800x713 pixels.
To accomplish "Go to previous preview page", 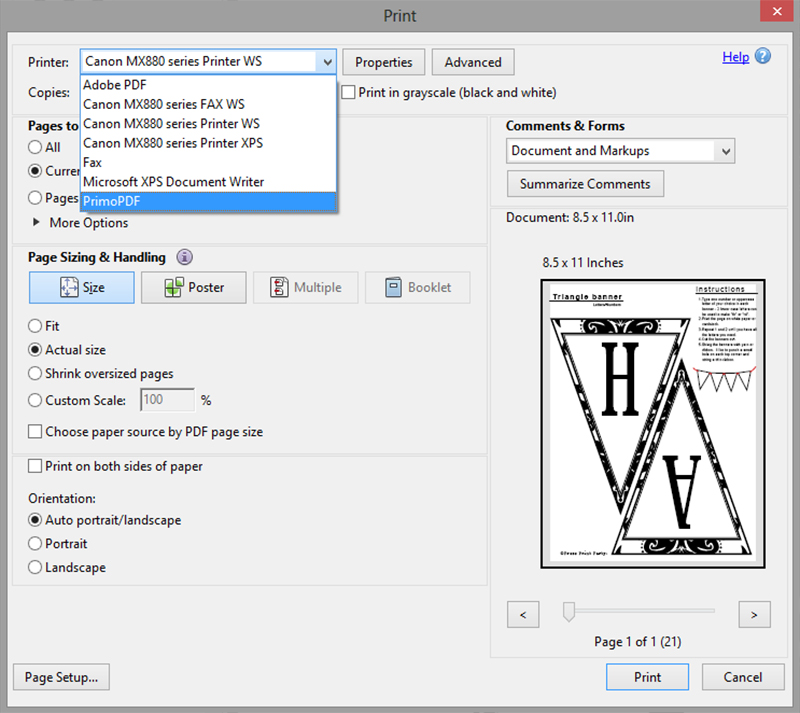I will pos(523,614).
